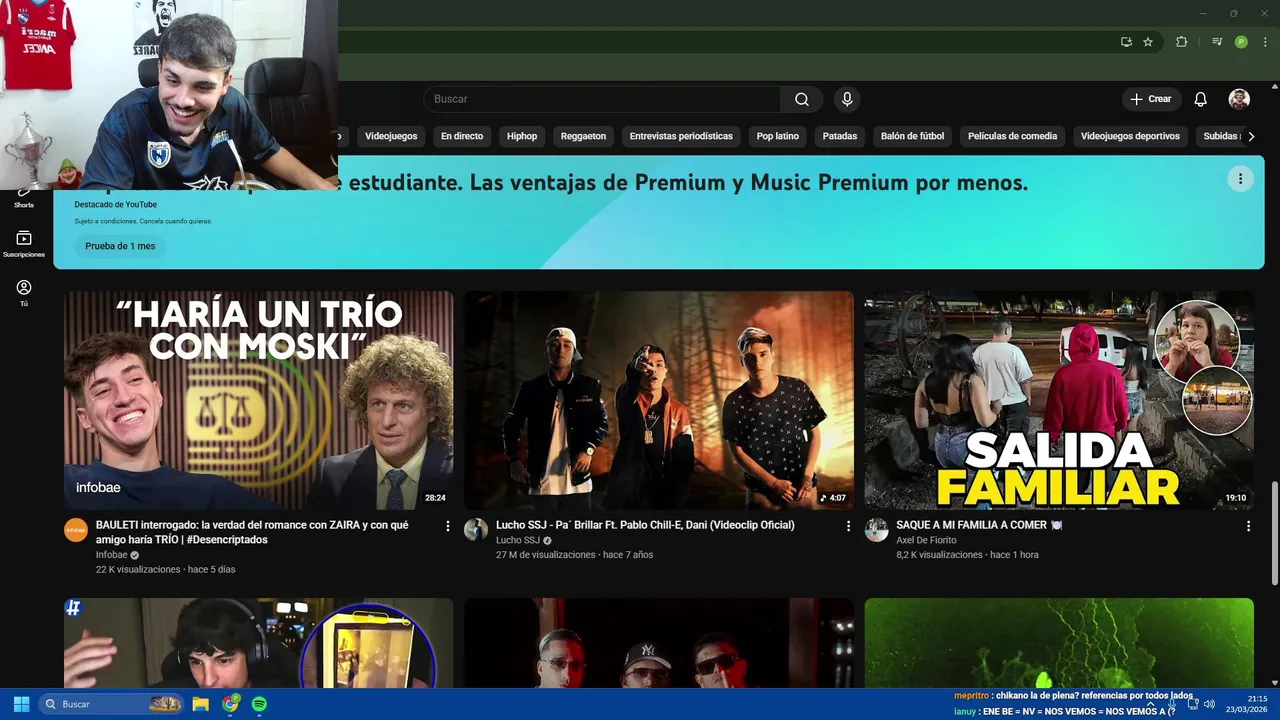
Task: Select the En directo filter chip
Action: (462, 136)
